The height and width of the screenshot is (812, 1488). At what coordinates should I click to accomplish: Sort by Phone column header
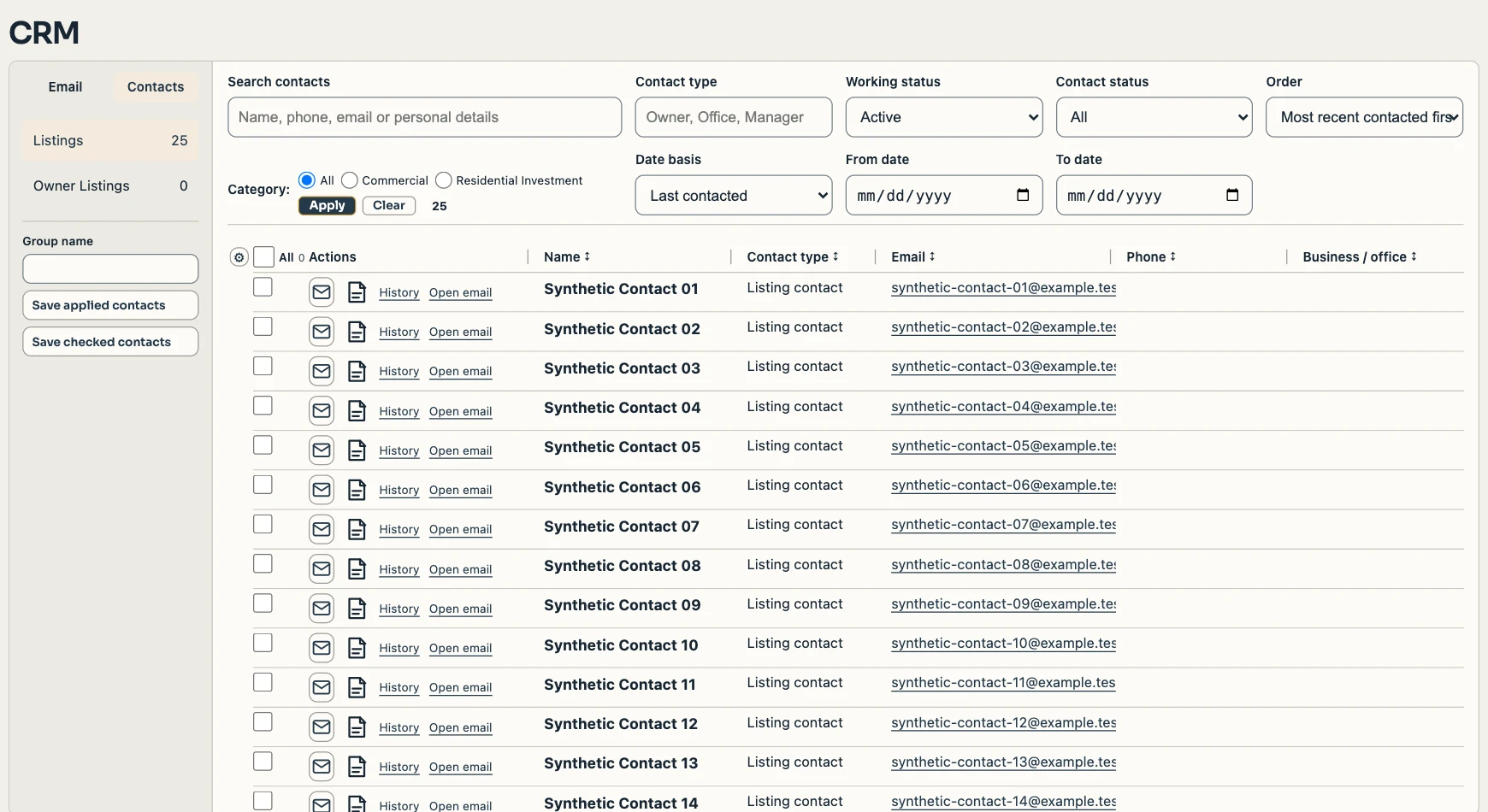pos(1151,257)
